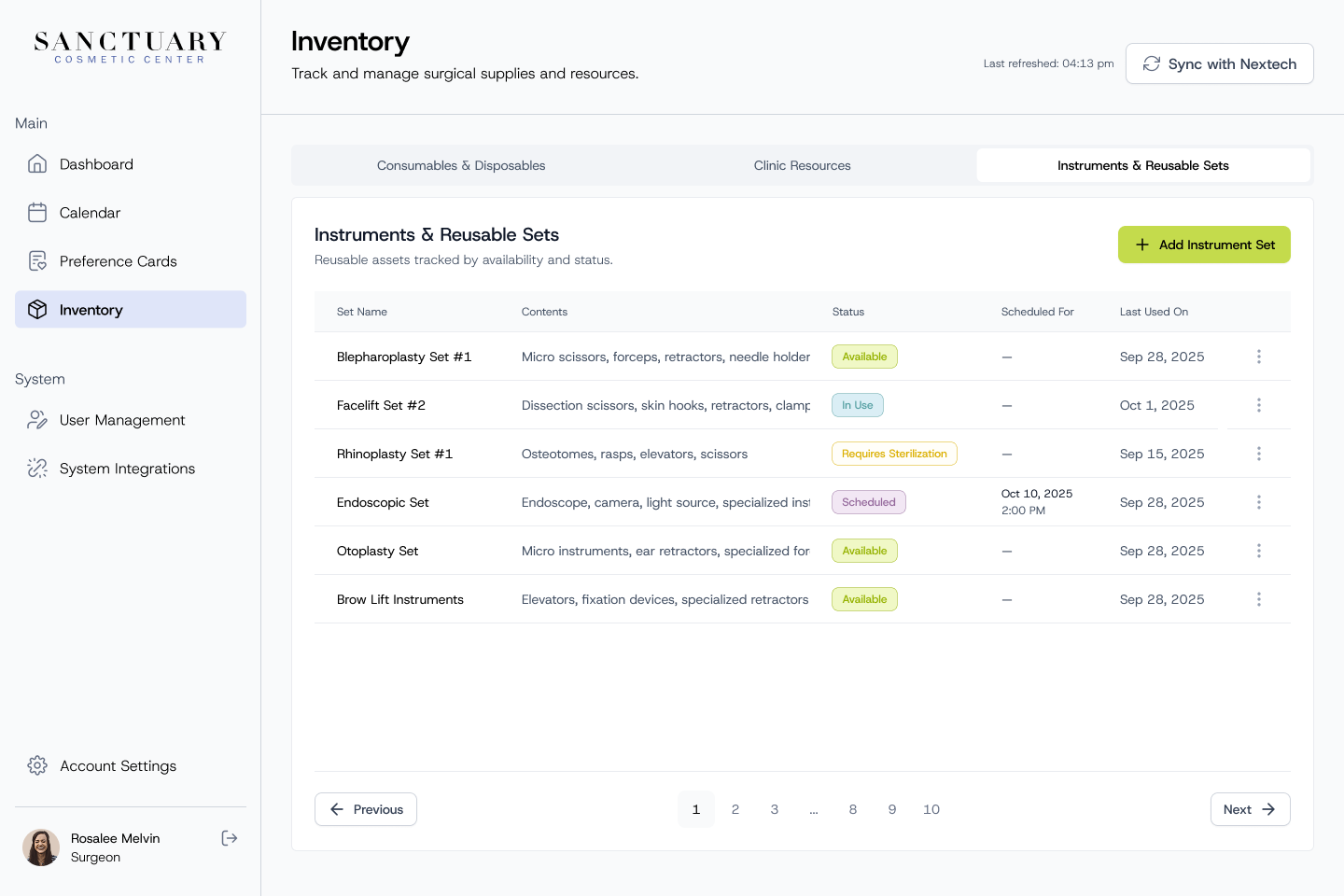Screen dimensions: 1344x896
Task: Open row options for Facelift Set #2
Action: point(1259,405)
